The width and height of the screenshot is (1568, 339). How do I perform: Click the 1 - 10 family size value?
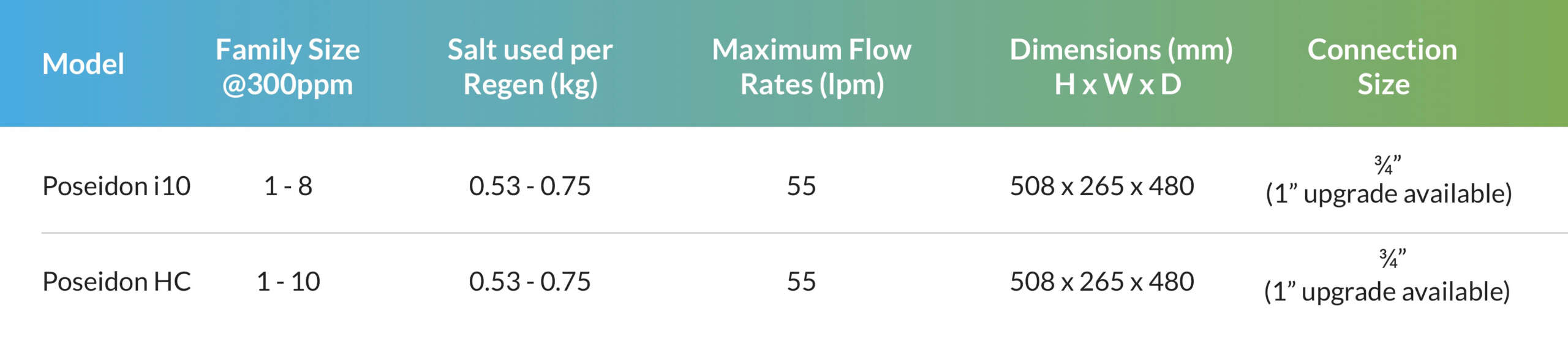[288, 281]
